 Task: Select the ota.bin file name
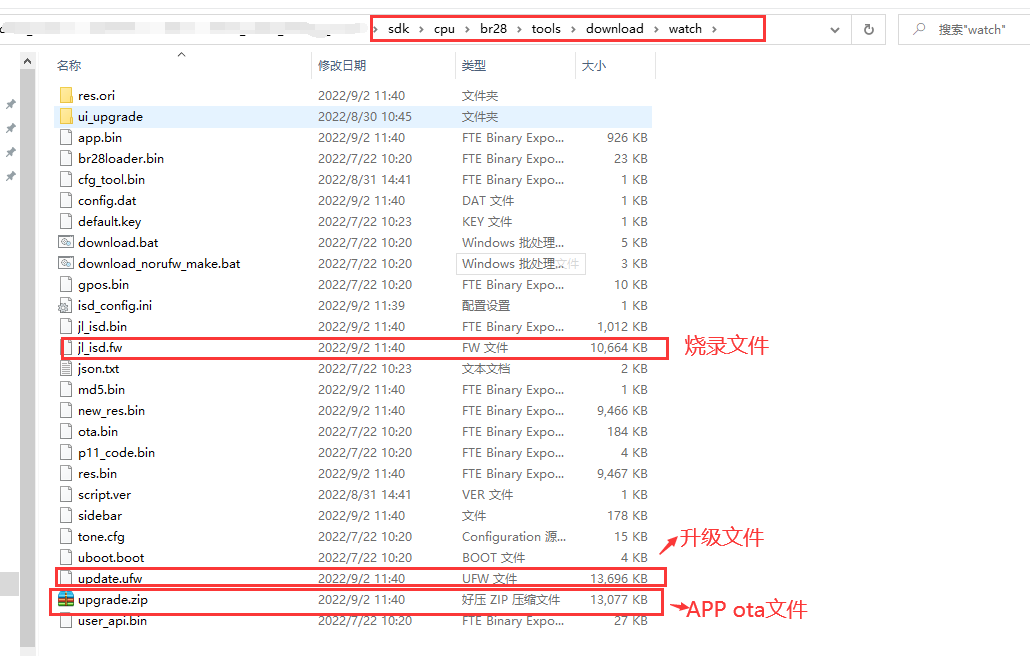click(x=98, y=431)
